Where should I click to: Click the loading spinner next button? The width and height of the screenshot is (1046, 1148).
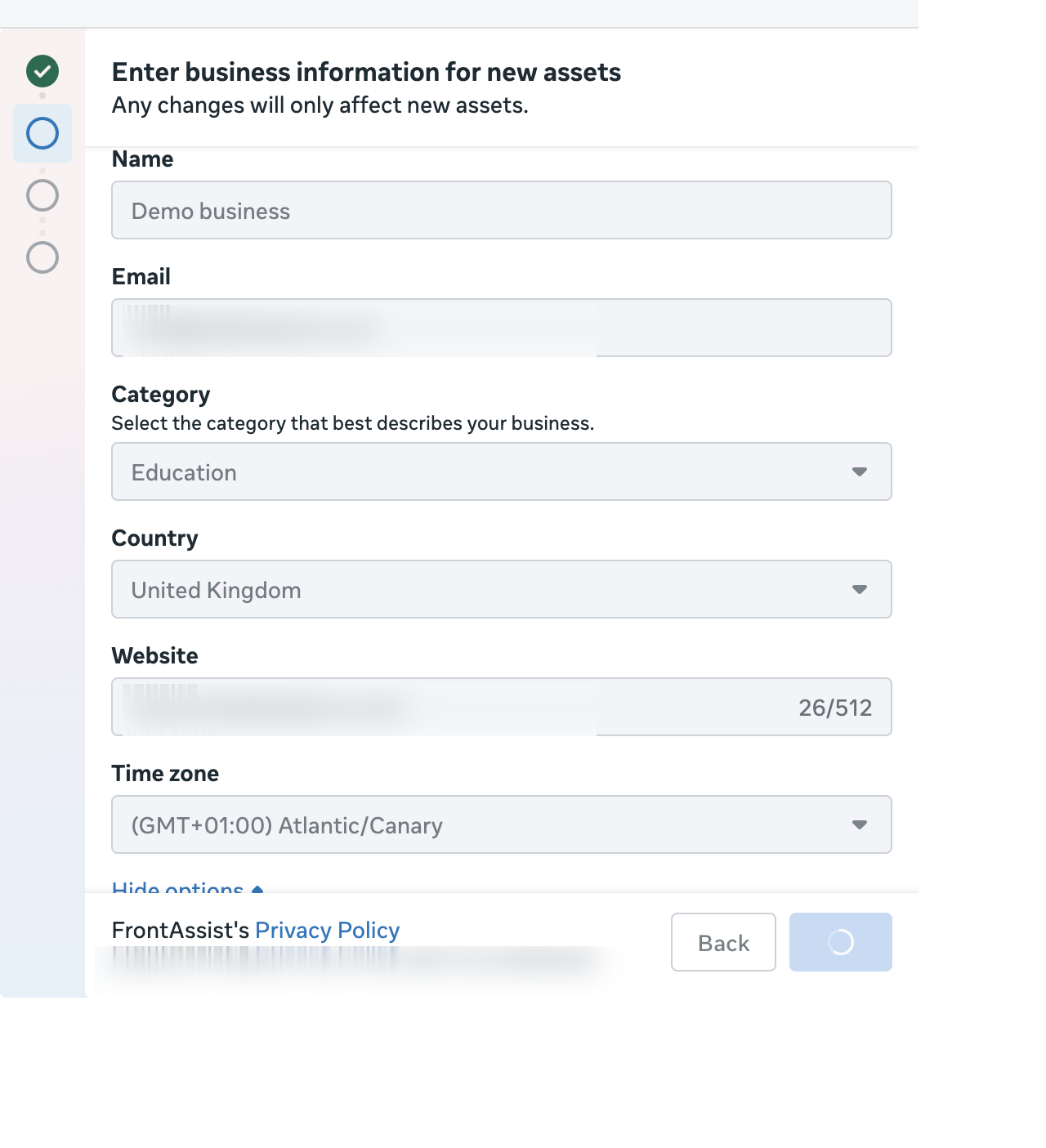841,942
